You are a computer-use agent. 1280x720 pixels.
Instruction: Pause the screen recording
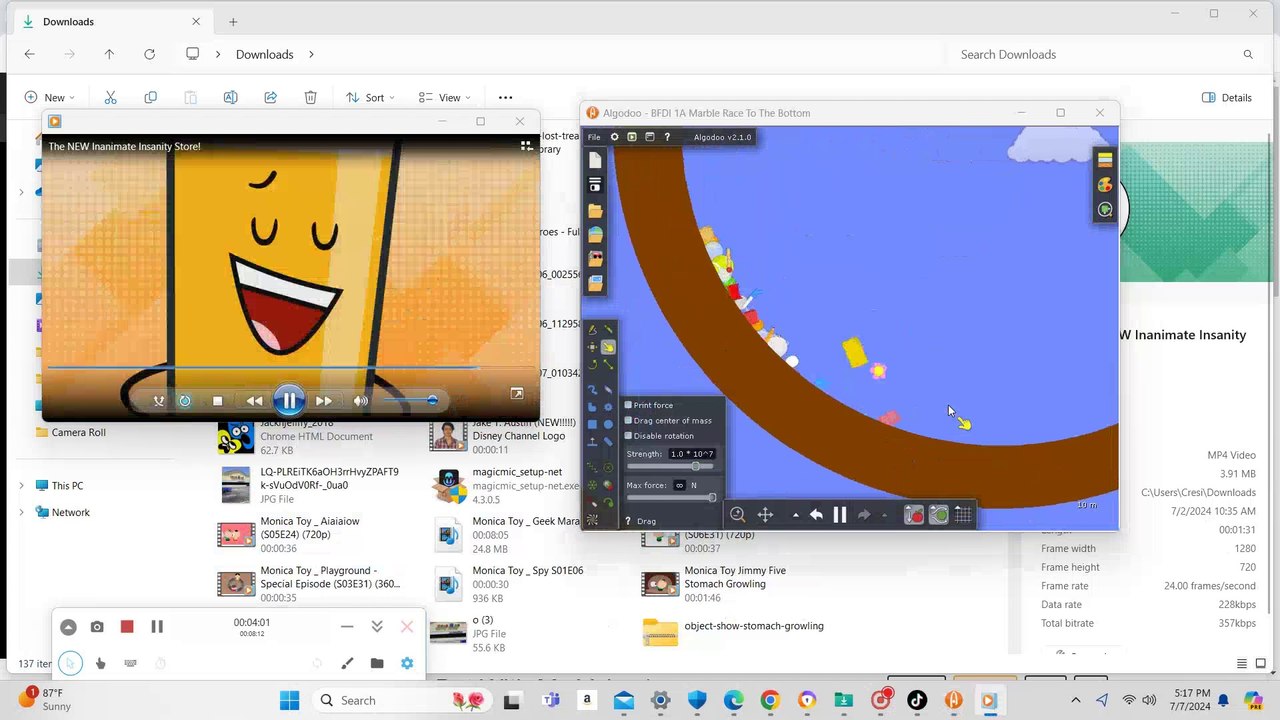click(x=157, y=626)
